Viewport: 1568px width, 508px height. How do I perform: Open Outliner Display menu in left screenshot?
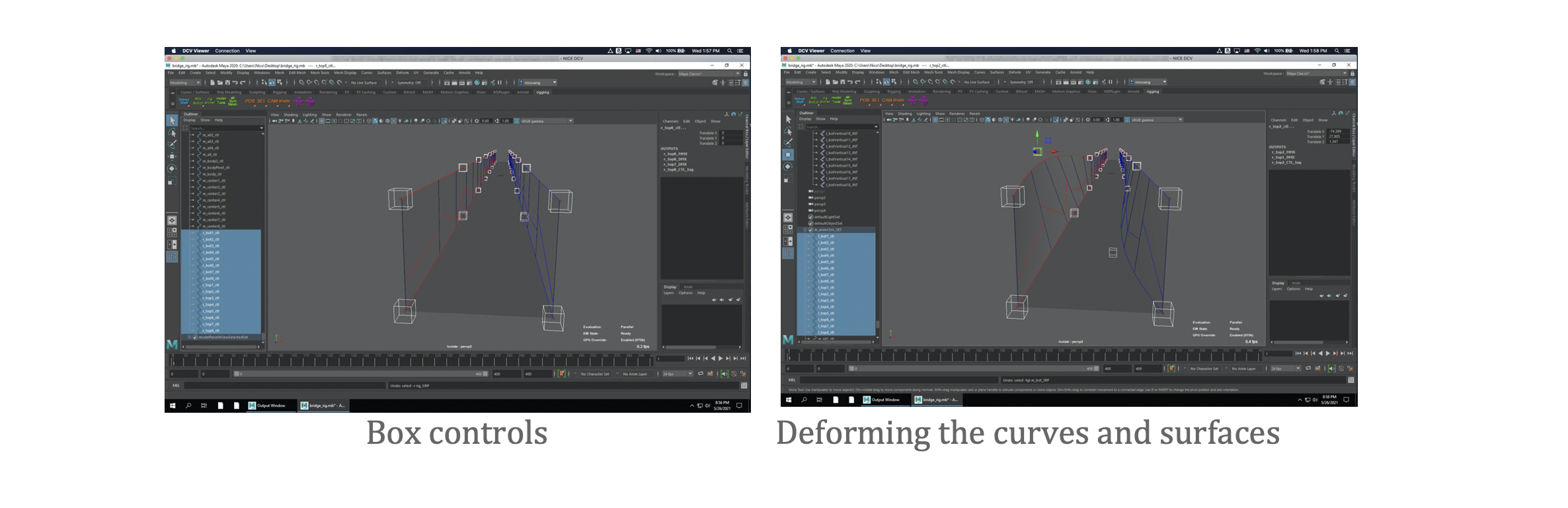coord(189,120)
